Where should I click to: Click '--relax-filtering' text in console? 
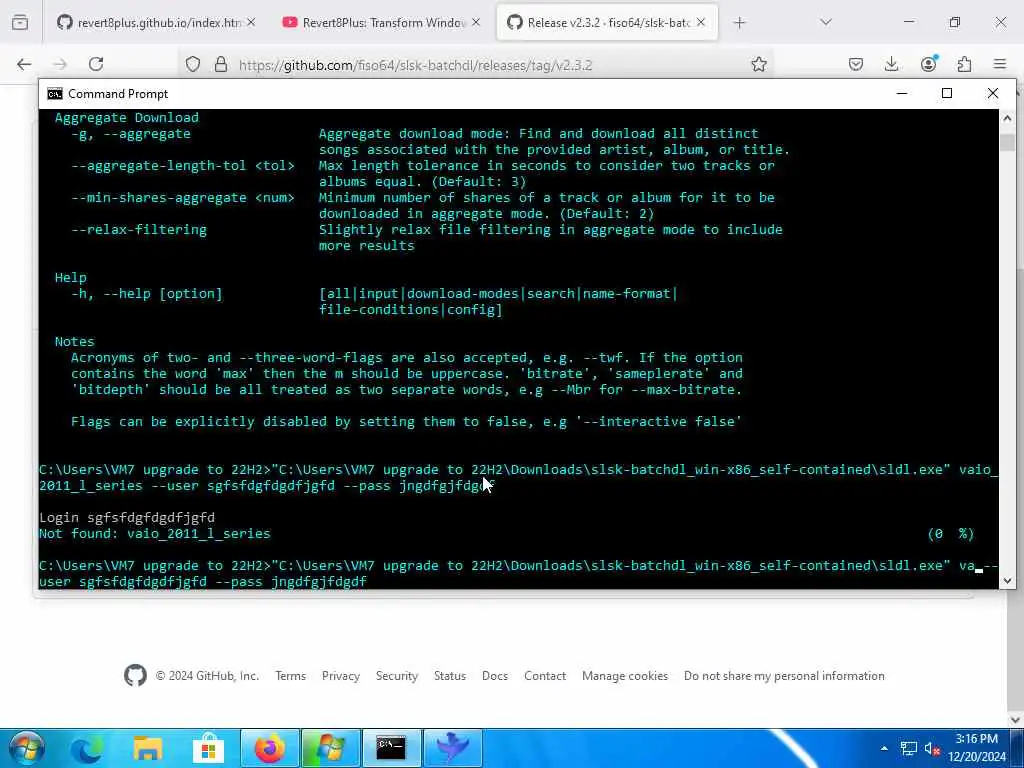tap(138, 230)
